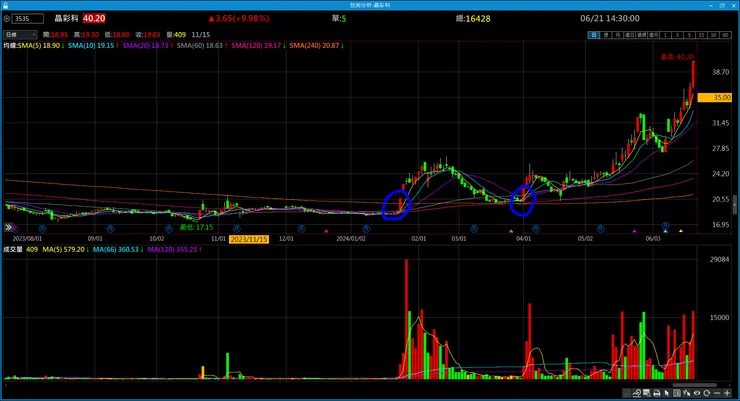Click the 最高:40.20 highest price label

[x=677, y=57]
